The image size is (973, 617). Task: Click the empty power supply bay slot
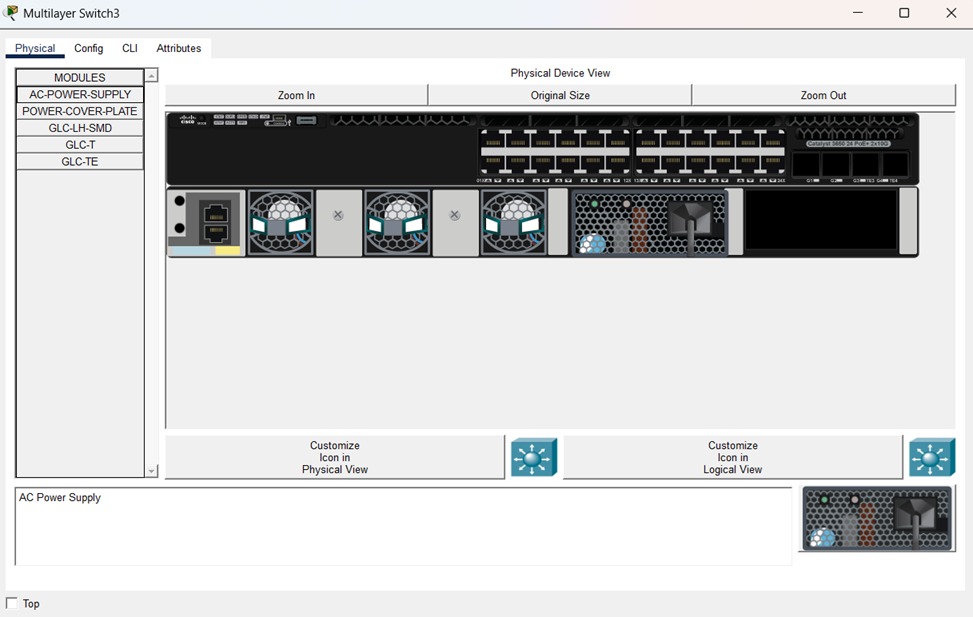point(820,221)
